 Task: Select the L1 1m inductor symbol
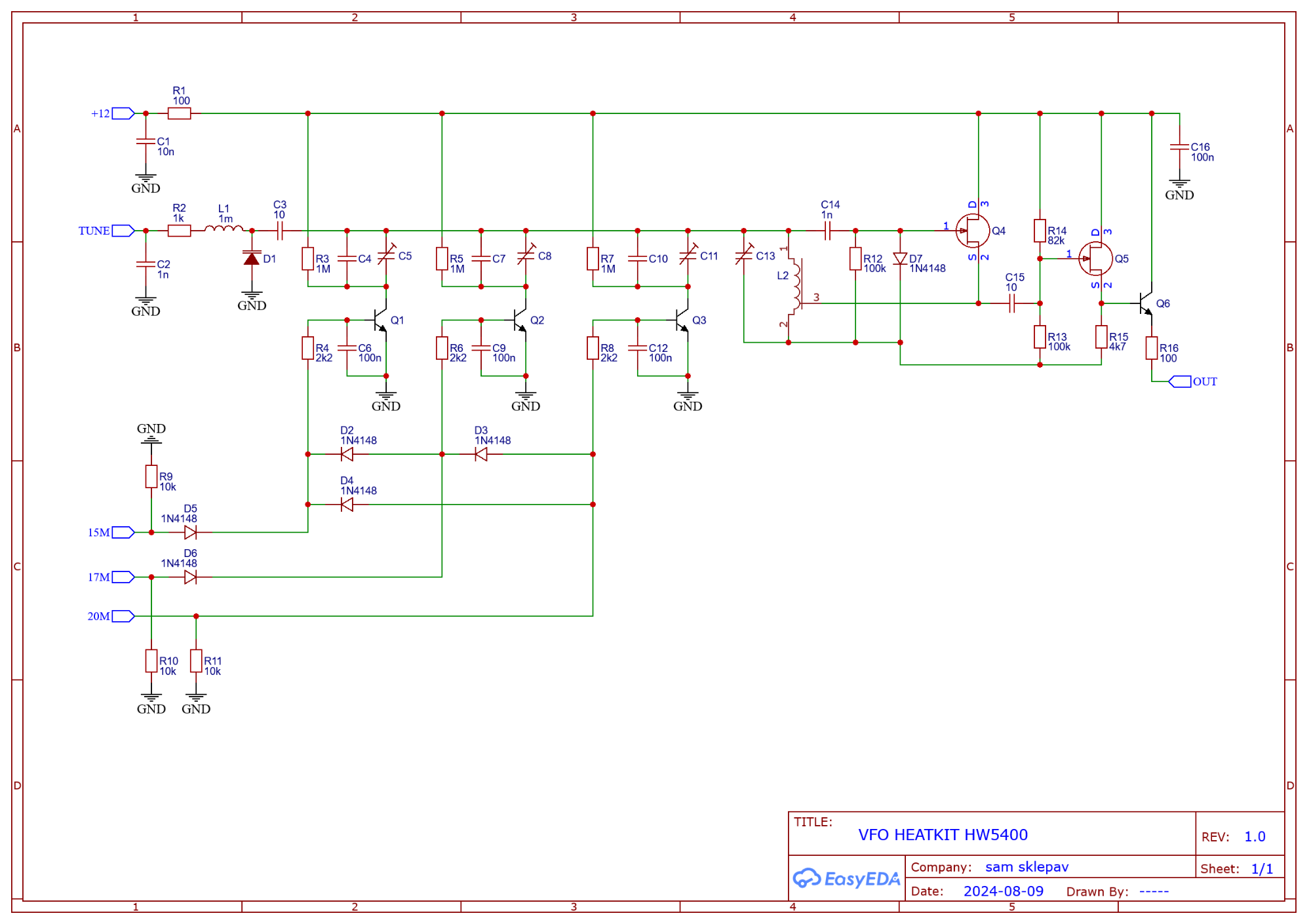[224, 229]
